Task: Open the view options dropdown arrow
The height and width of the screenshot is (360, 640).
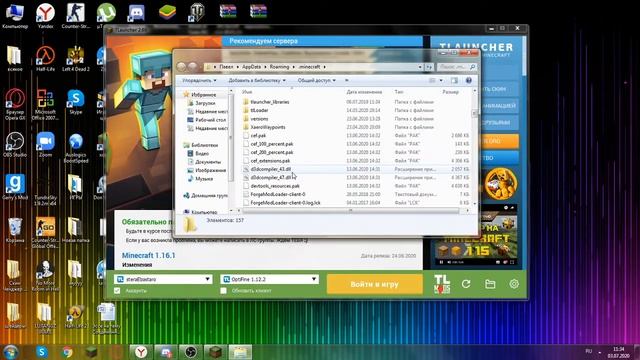Action: [441, 80]
